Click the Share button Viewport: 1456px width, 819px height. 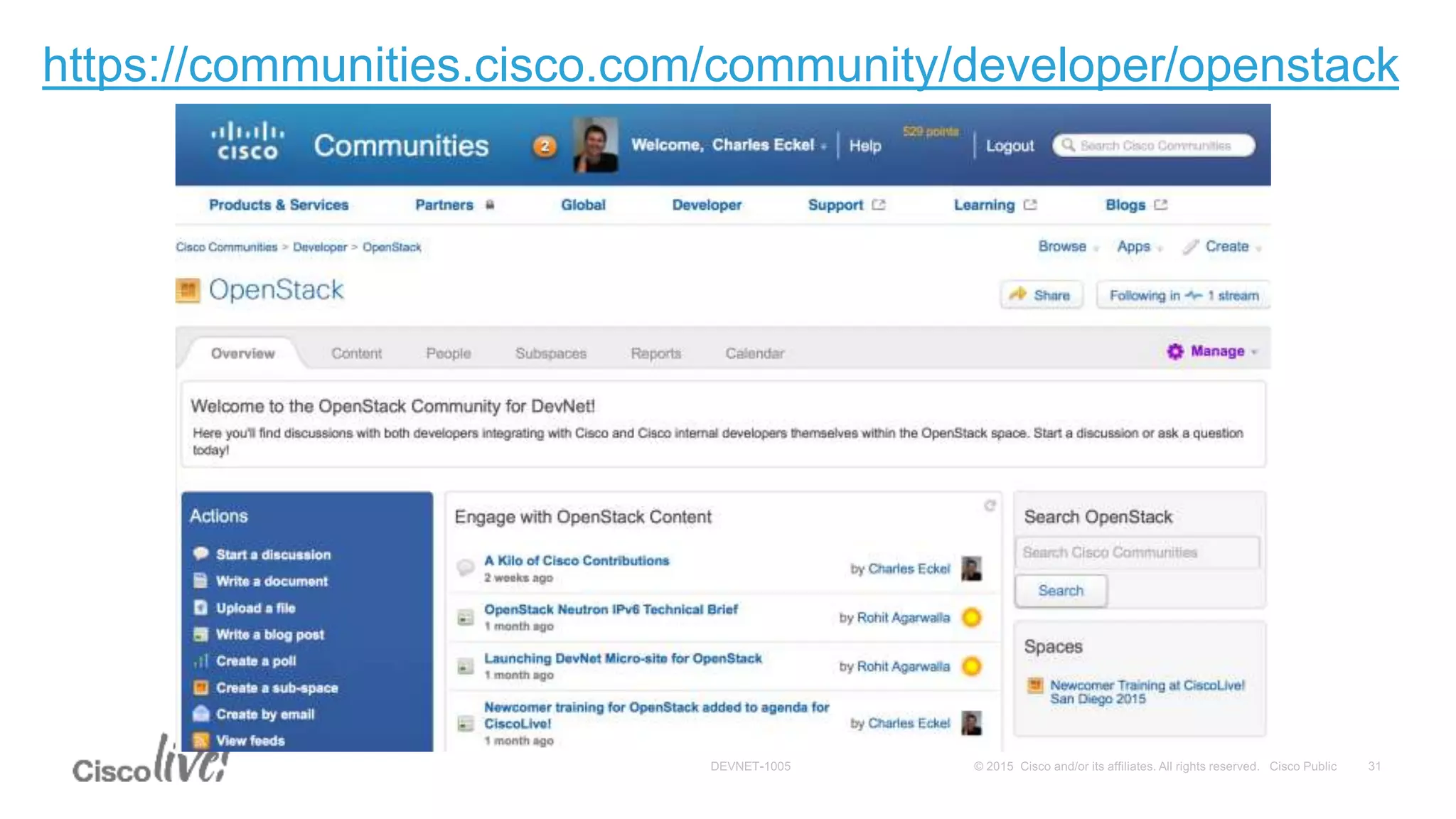tap(1042, 295)
